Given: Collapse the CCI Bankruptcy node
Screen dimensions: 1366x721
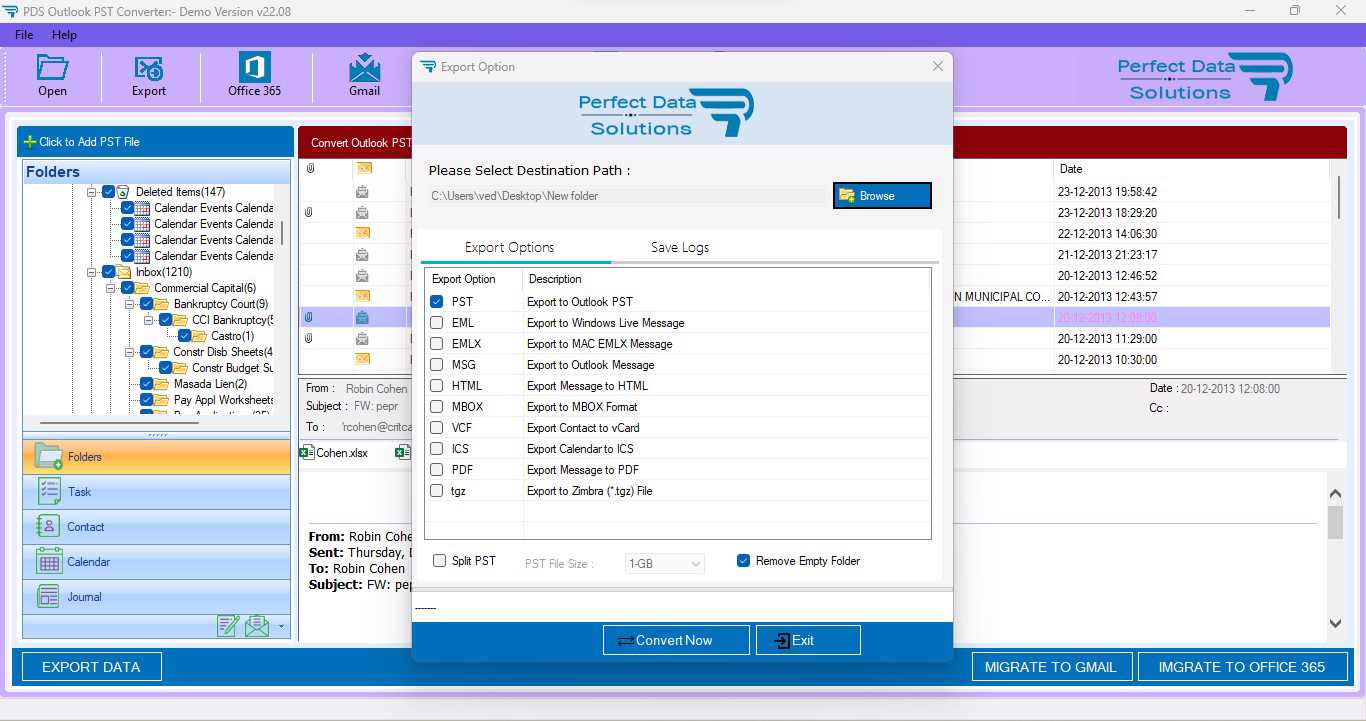Looking at the screenshot, I should [x=149, y=320].
